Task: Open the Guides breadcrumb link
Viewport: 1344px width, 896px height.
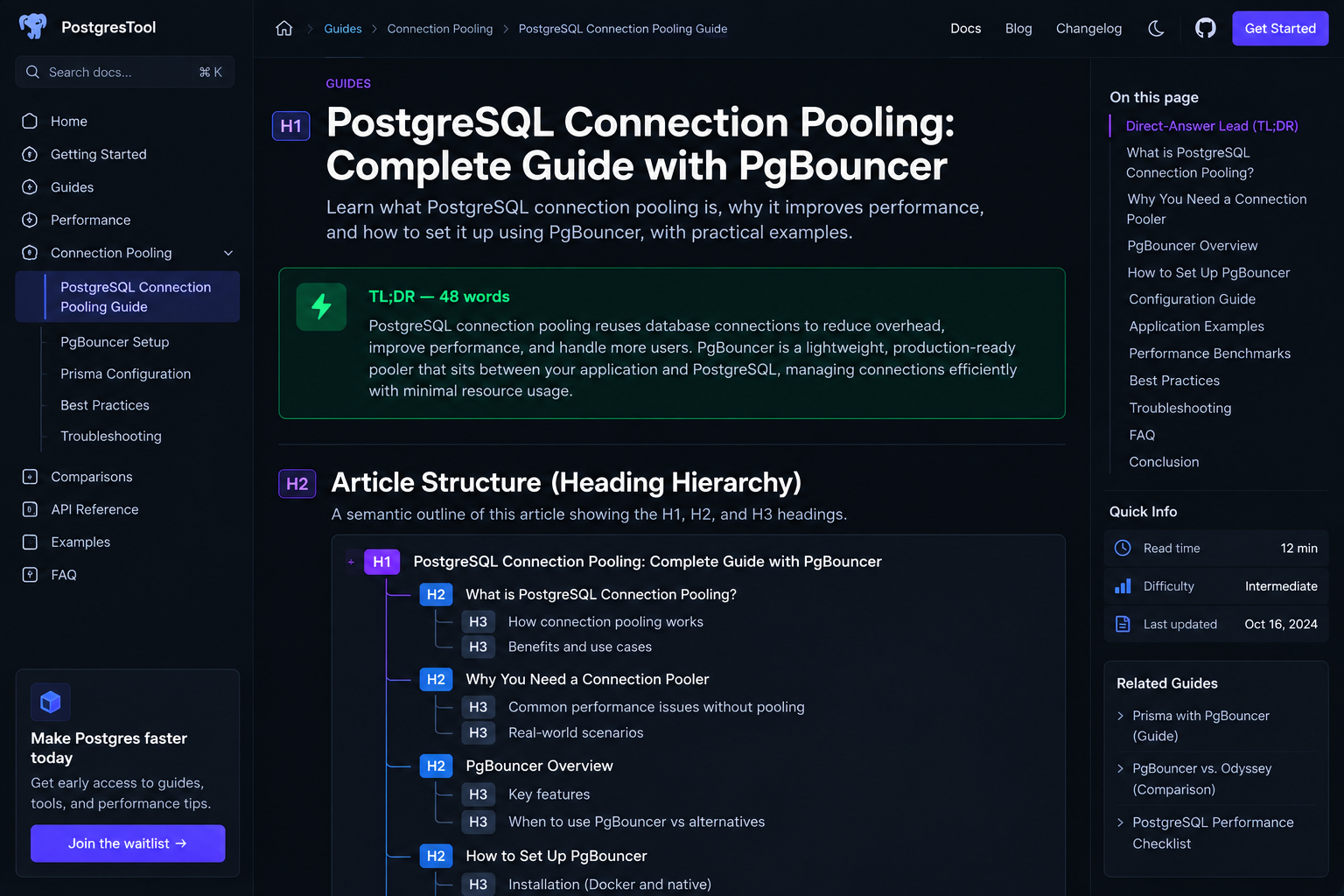Action: click(343, 29)
